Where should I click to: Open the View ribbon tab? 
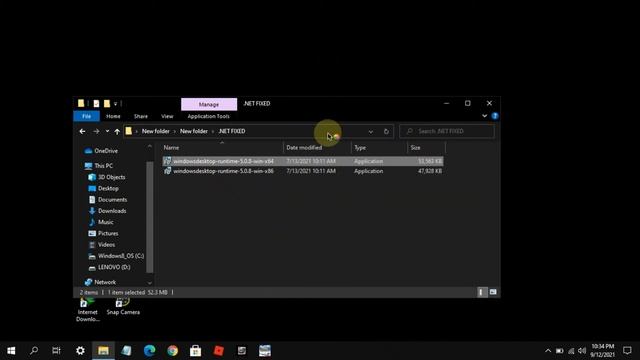(x=167, y=116)
